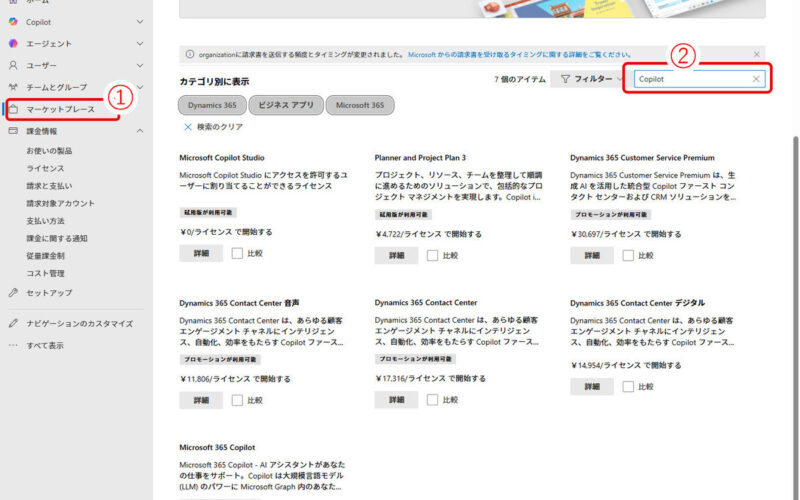Click the page vertical scrollbar
Image resolution: width=800 pixels, height=500 pixels.
pos(796,316)
